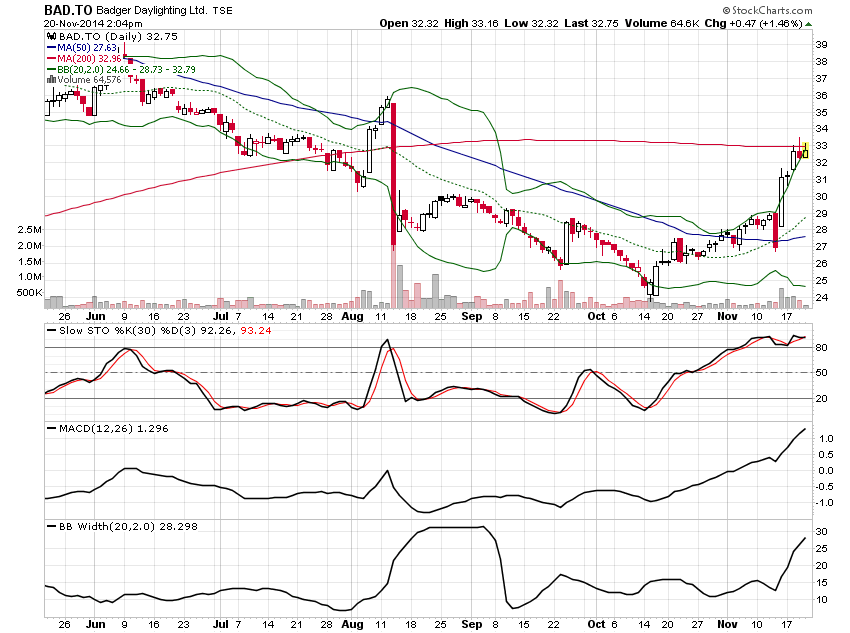Image resolution: width=850 pixels, height=633 pixels.
Task: Click the candlestick icon beside BAD.TO (Daily)
Action: pyautogui.click(x=51, y=36)
